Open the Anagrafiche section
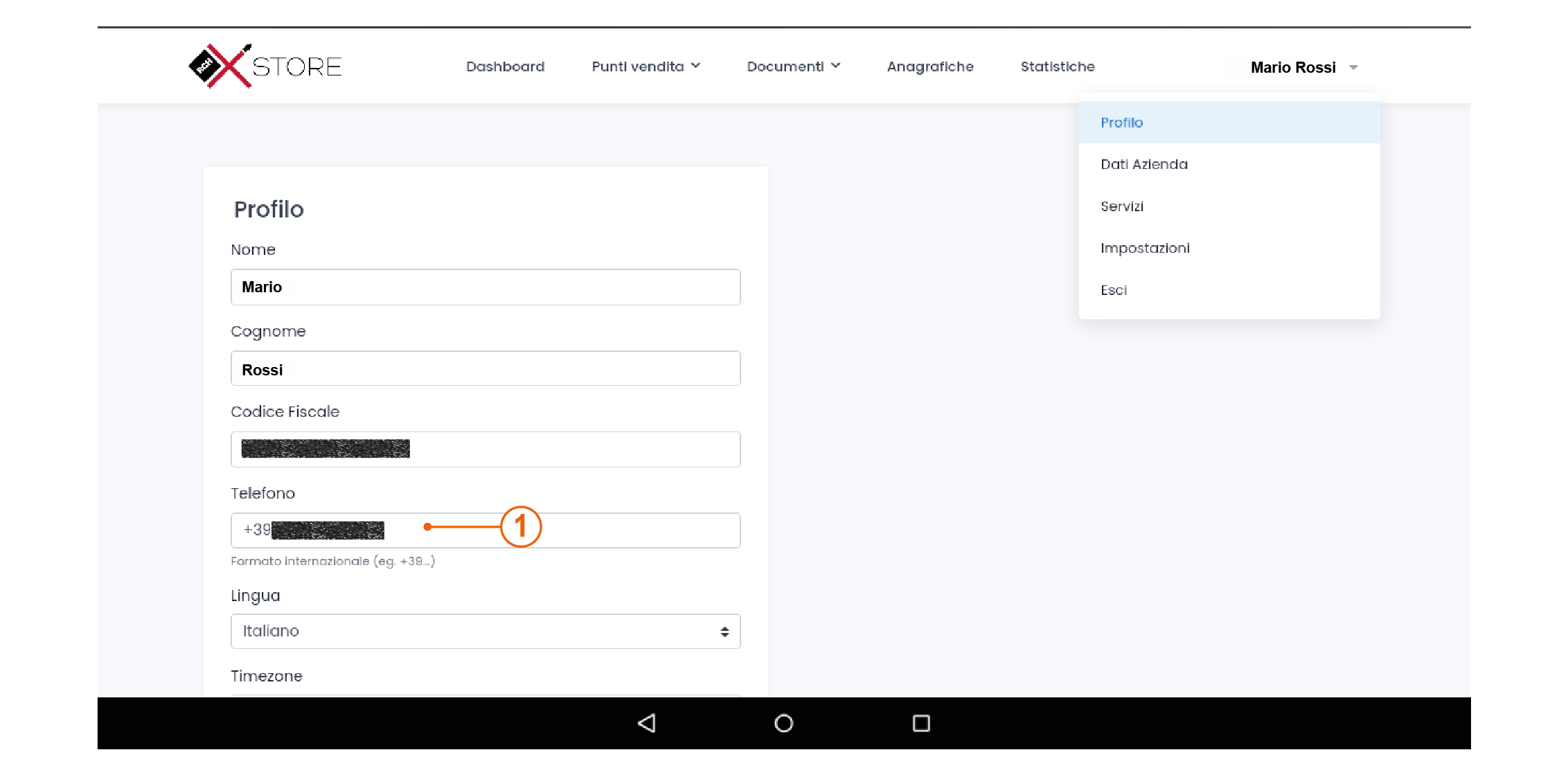The width and height of the screenshot is (1568, 777). pos(929,66)
